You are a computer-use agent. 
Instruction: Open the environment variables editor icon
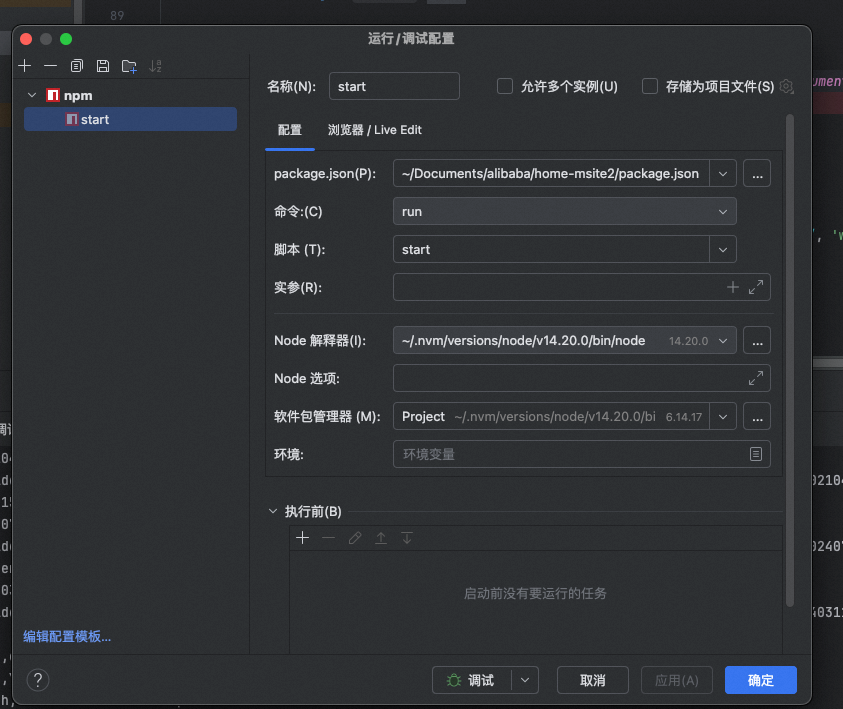pyautogui.click(x=756, y=454)
